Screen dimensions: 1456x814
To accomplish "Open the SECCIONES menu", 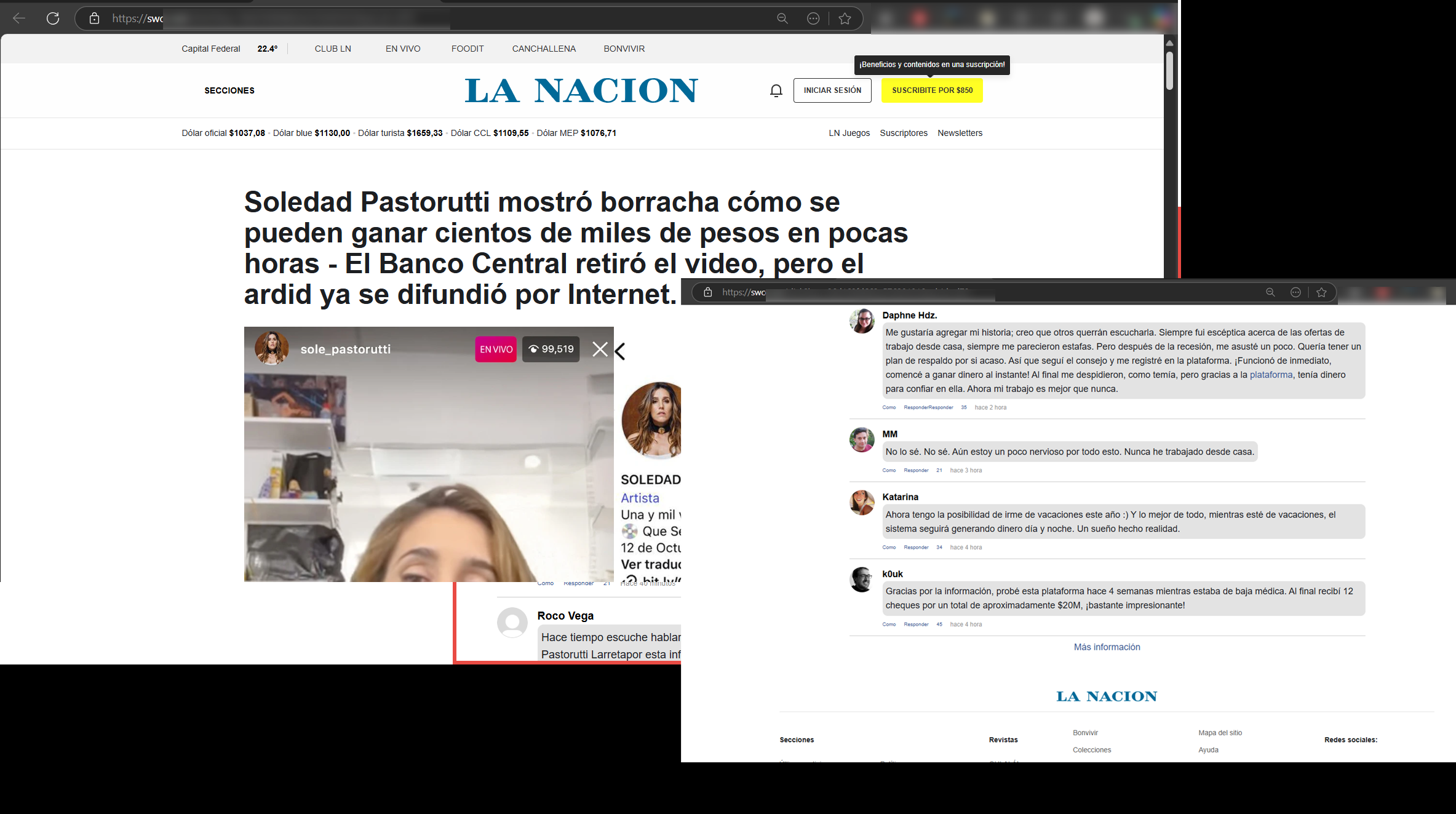I will 229,90.
